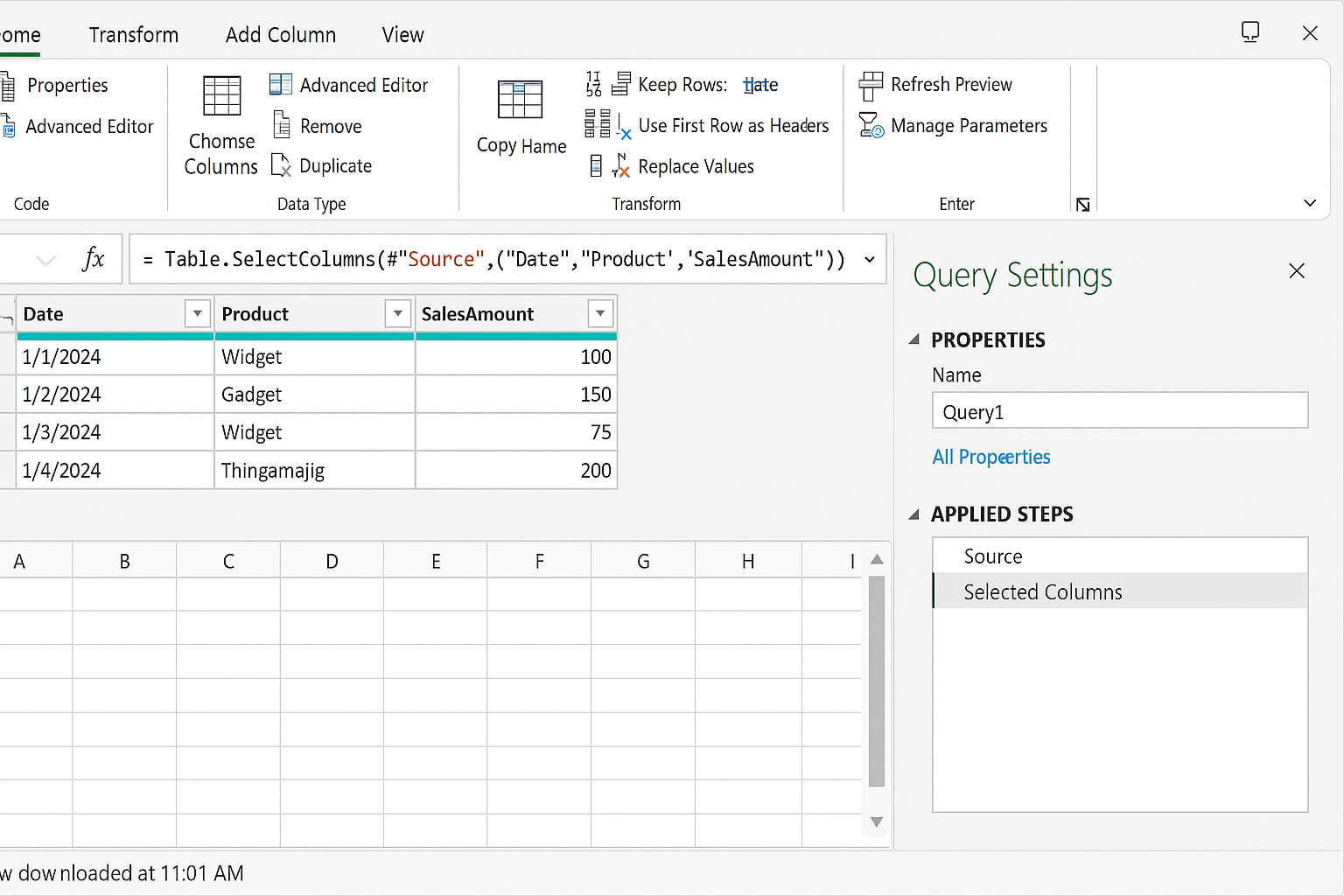Viewport: 1344px width, 896px height.
Task: Switch to the Transform tab
Action: [x=134, y=35]
